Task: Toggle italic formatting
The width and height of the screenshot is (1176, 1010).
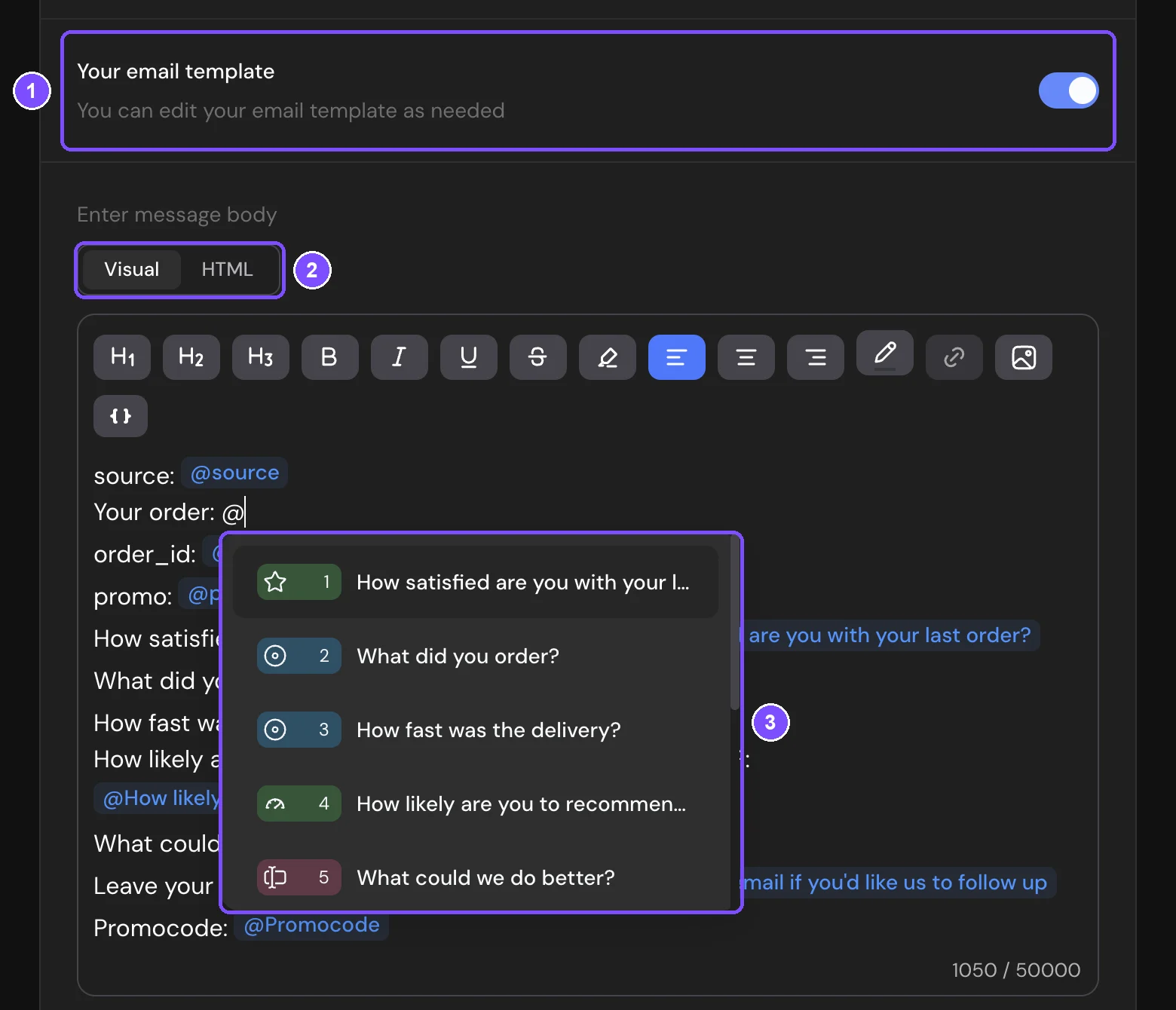Action: [x=400, y=357]
